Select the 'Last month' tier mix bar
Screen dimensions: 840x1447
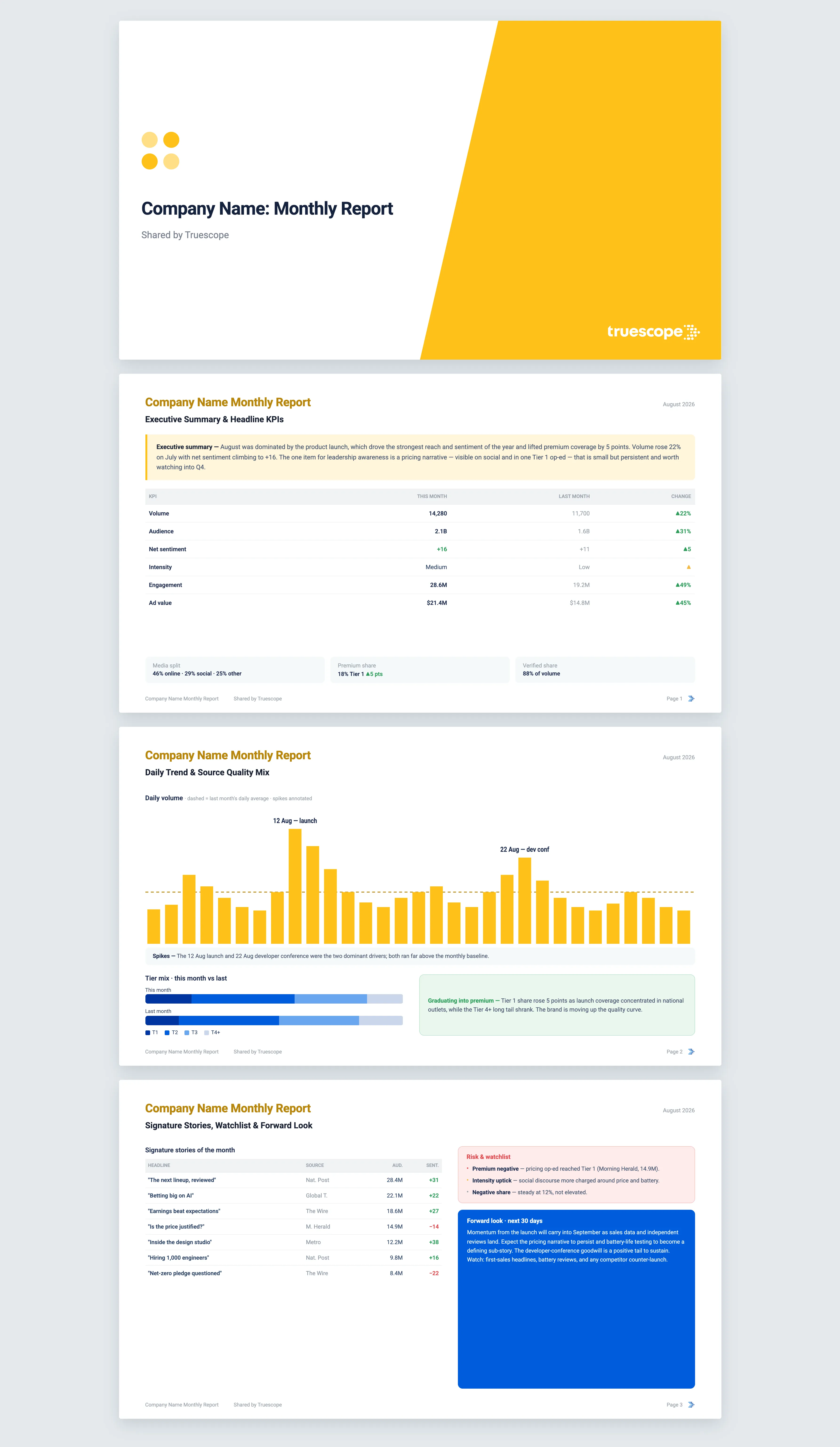(x=274, y=1020)
